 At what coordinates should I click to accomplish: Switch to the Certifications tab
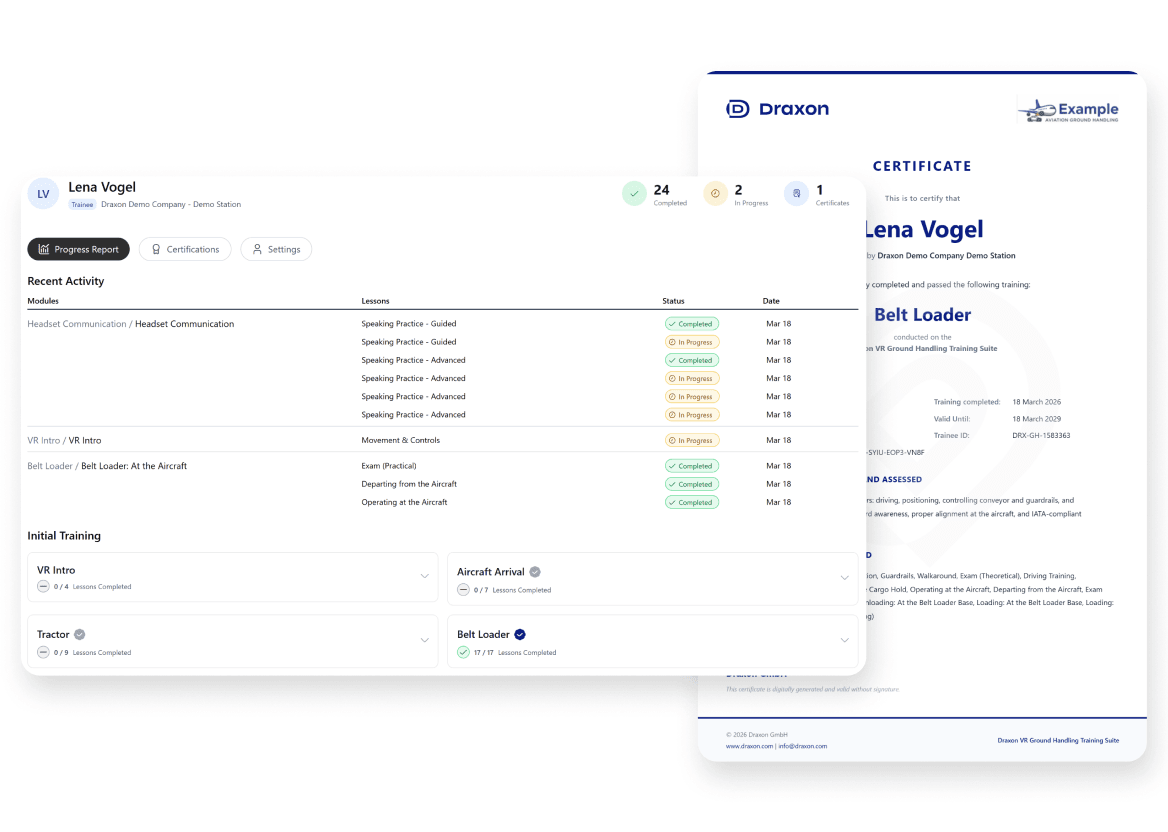tap(185, 249)
